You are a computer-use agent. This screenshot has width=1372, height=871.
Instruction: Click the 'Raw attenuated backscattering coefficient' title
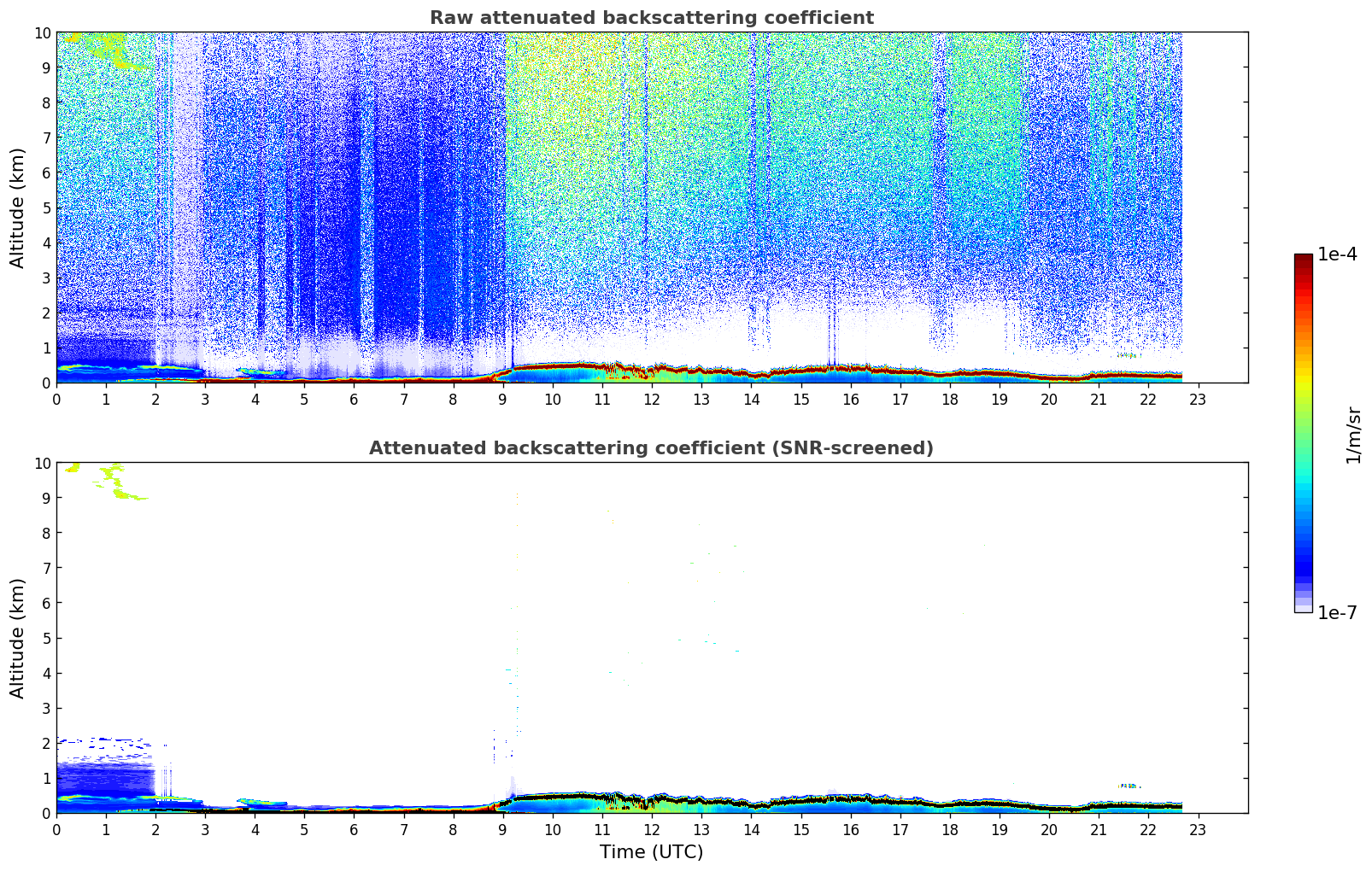click(651, 18)
